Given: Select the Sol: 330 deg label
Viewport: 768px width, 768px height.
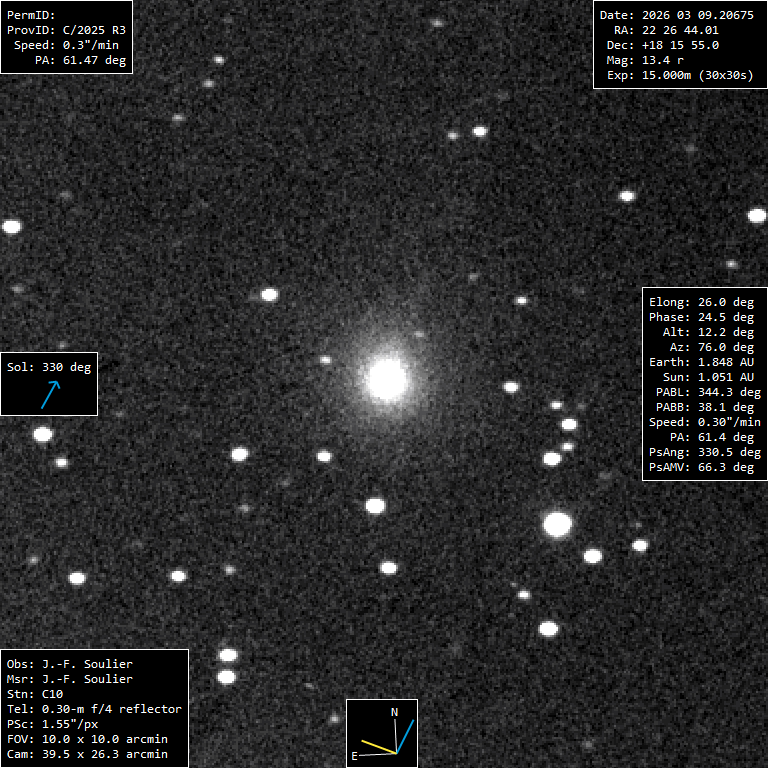Looking at the screenshot, I should pos(49,367).
